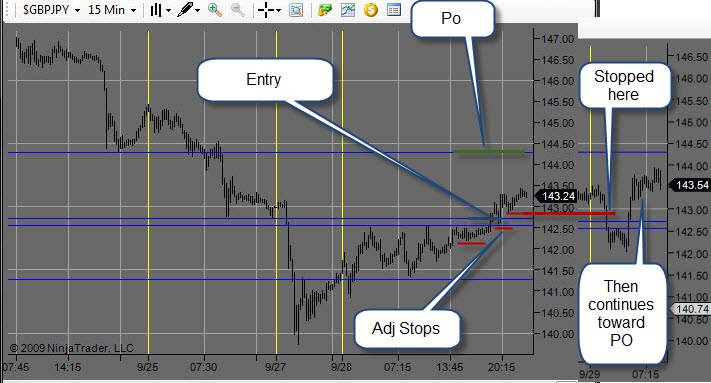Open the zoom frame preview icon
The height and width of the screenshot is (383, 711).
(296, 10)
